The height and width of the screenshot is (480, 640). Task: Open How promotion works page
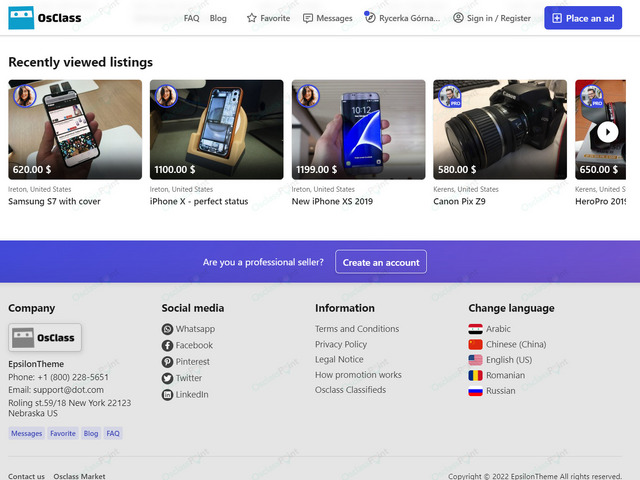(358, 375)
